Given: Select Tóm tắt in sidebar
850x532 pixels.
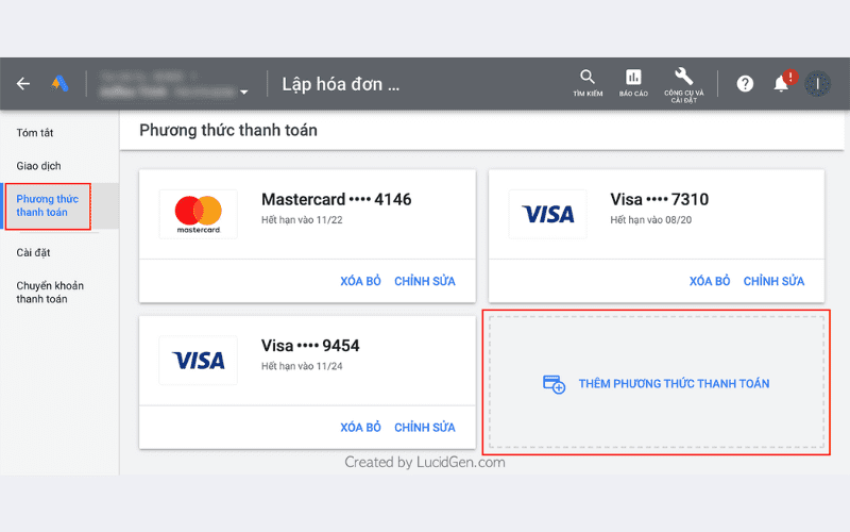Looking at the screenshot, I should point(35,133).
